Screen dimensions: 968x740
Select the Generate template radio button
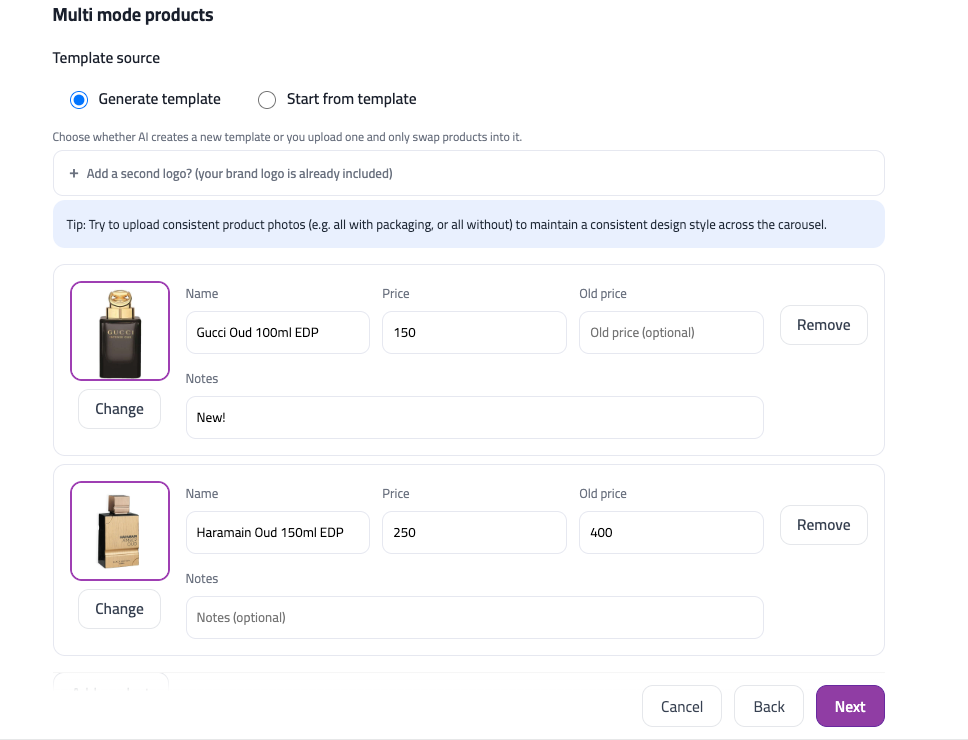coord(79,99)
